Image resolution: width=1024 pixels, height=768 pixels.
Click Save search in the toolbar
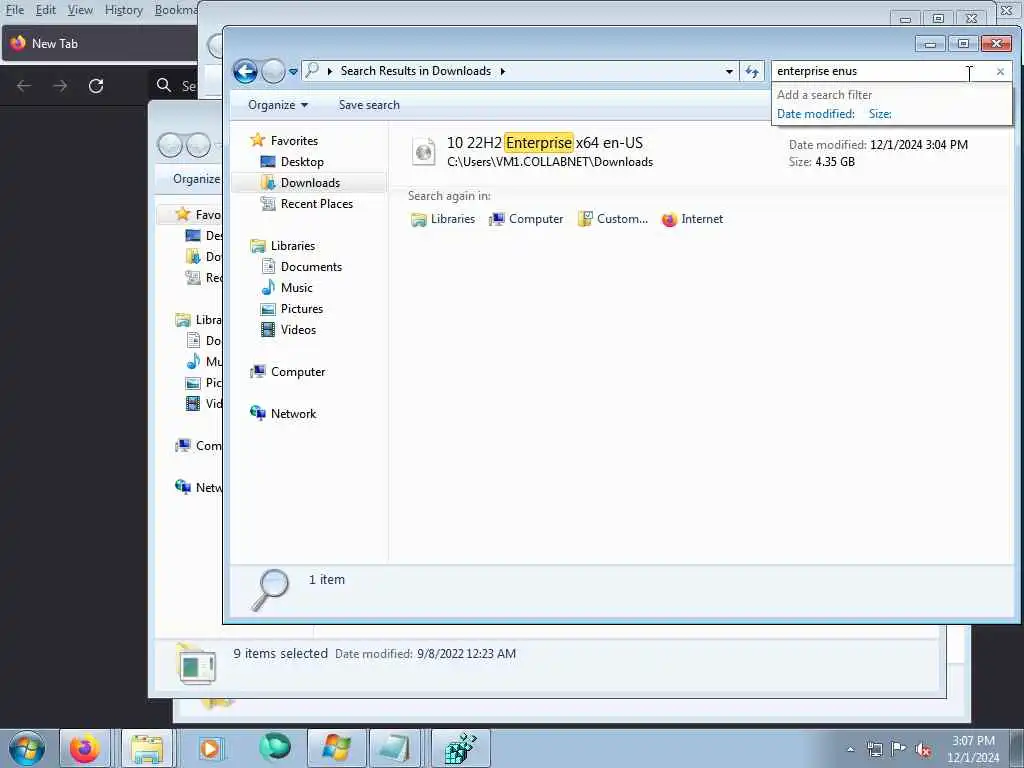pyautogui.click(x=369, y=104)
